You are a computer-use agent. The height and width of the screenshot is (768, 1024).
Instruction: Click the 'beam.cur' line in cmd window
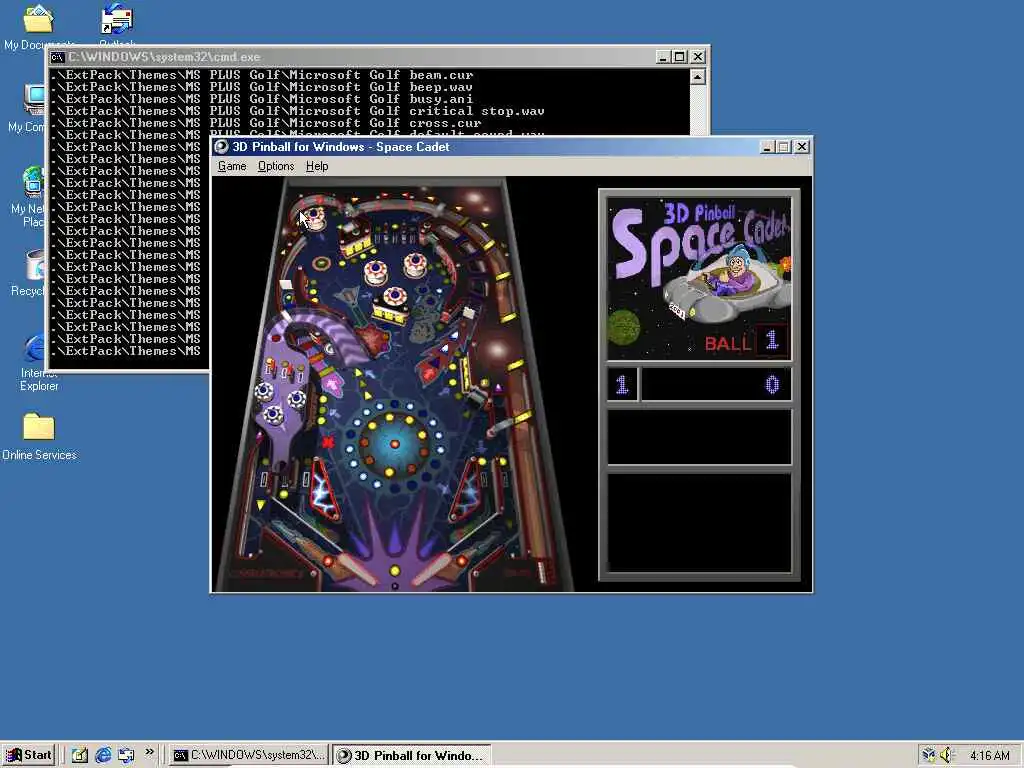point(261,75)
